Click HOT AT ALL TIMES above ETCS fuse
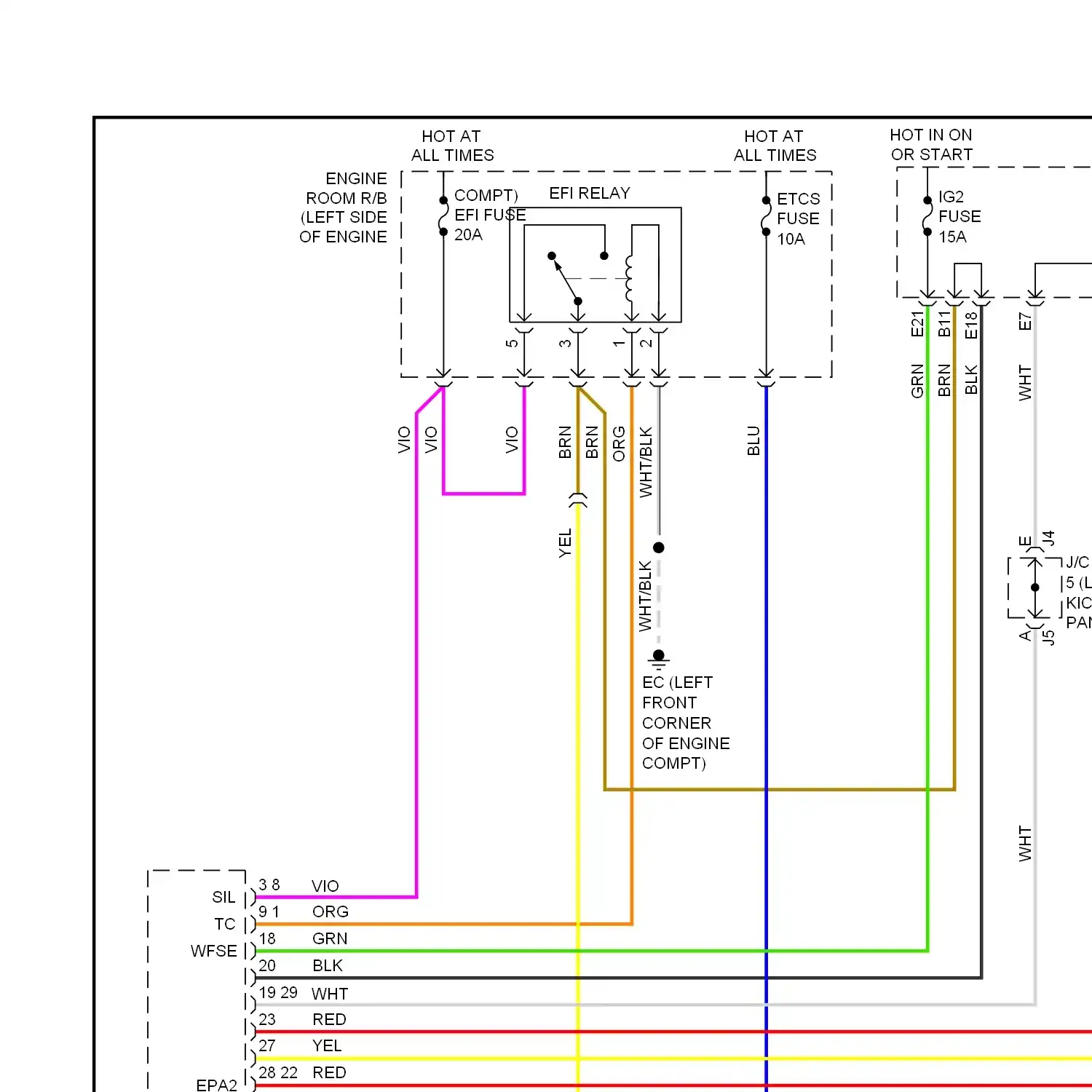Viewport: 1092px width, 1092px height. tap(775, 146)
